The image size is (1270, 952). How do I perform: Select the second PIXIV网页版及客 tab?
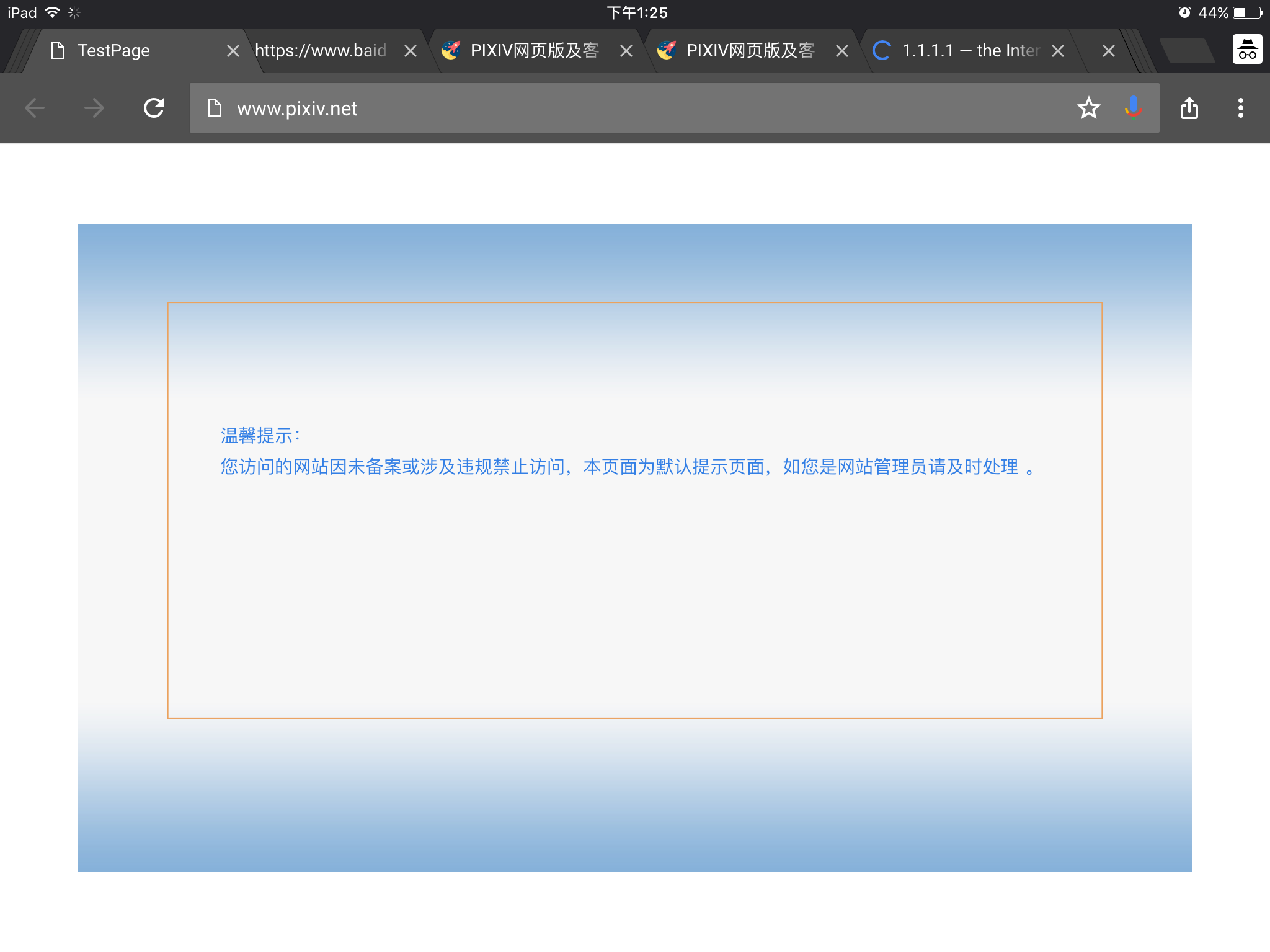point(749,51)
